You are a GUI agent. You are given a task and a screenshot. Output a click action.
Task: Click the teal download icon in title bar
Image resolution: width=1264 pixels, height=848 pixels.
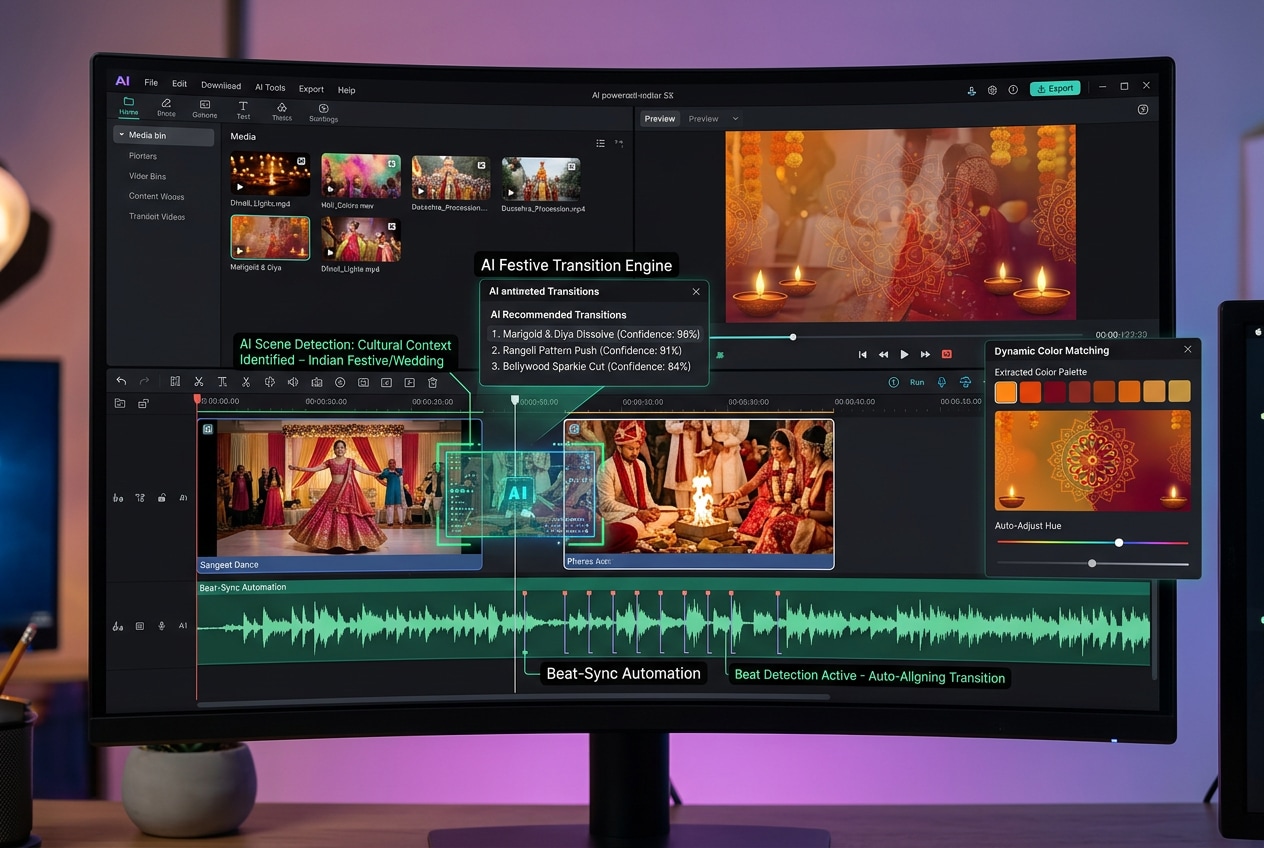[x=971, y=90]
